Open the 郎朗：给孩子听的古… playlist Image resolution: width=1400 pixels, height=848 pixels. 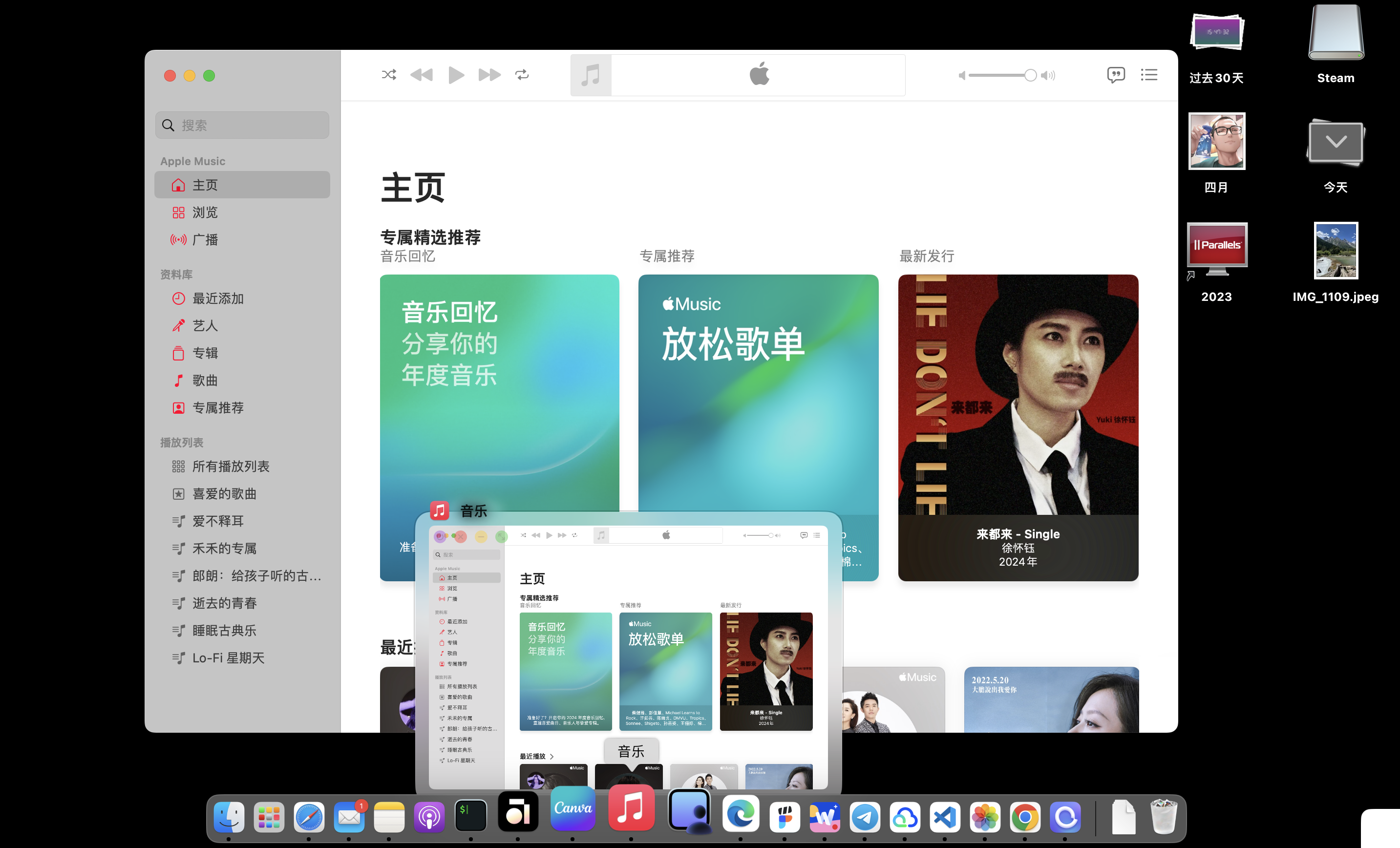242,576
